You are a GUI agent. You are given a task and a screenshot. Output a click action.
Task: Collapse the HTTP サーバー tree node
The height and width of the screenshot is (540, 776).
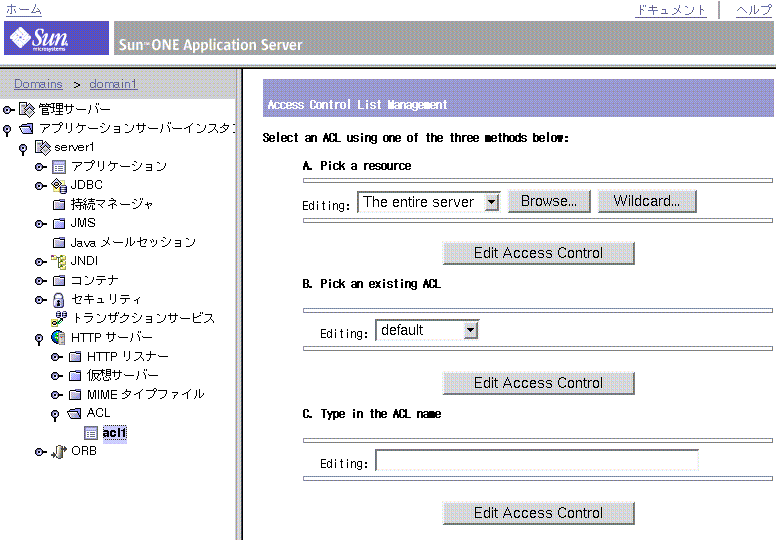39,340
